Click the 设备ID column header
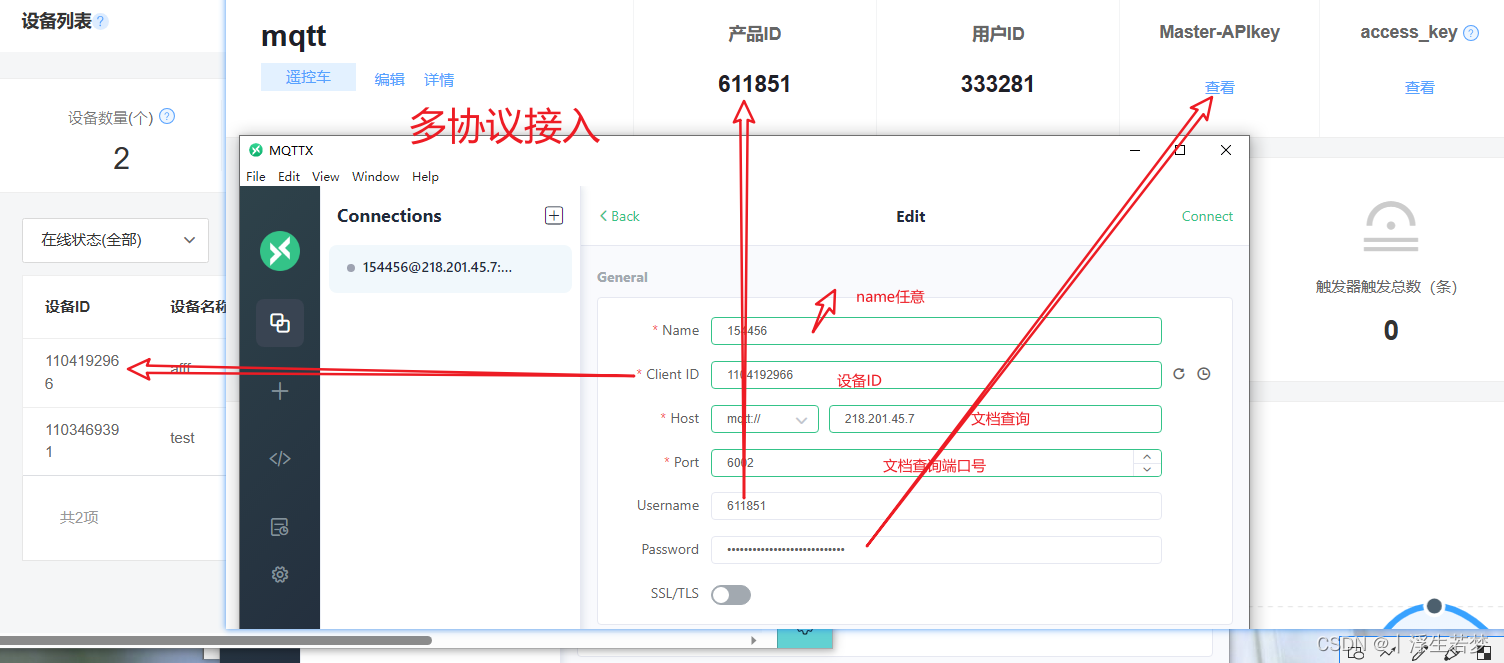 coord(68,307)
